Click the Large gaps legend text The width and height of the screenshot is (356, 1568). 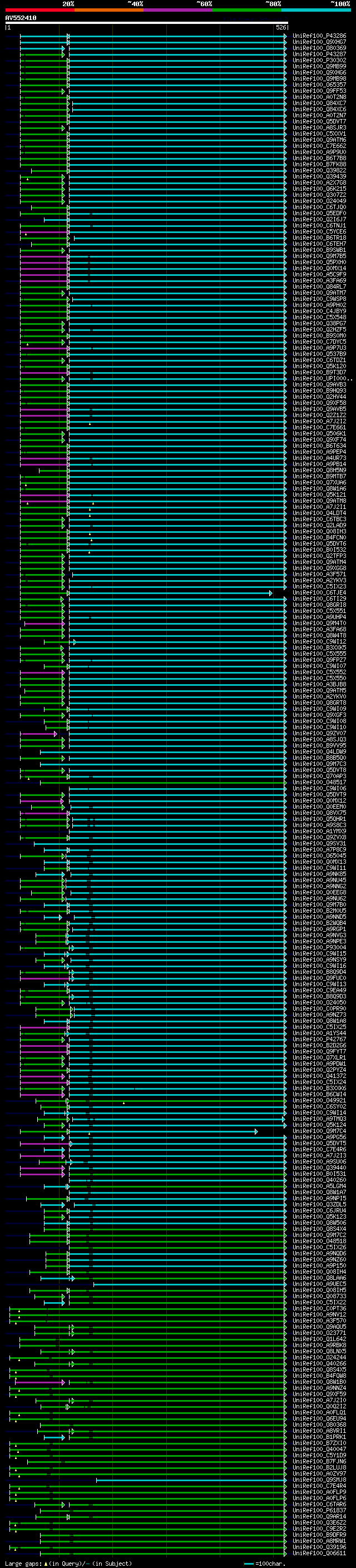point(68,1563)
